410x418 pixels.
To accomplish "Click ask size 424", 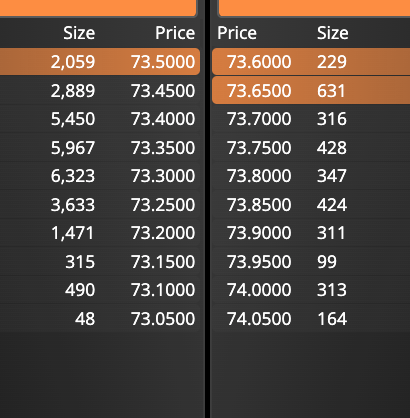I will tap(332, 204).
